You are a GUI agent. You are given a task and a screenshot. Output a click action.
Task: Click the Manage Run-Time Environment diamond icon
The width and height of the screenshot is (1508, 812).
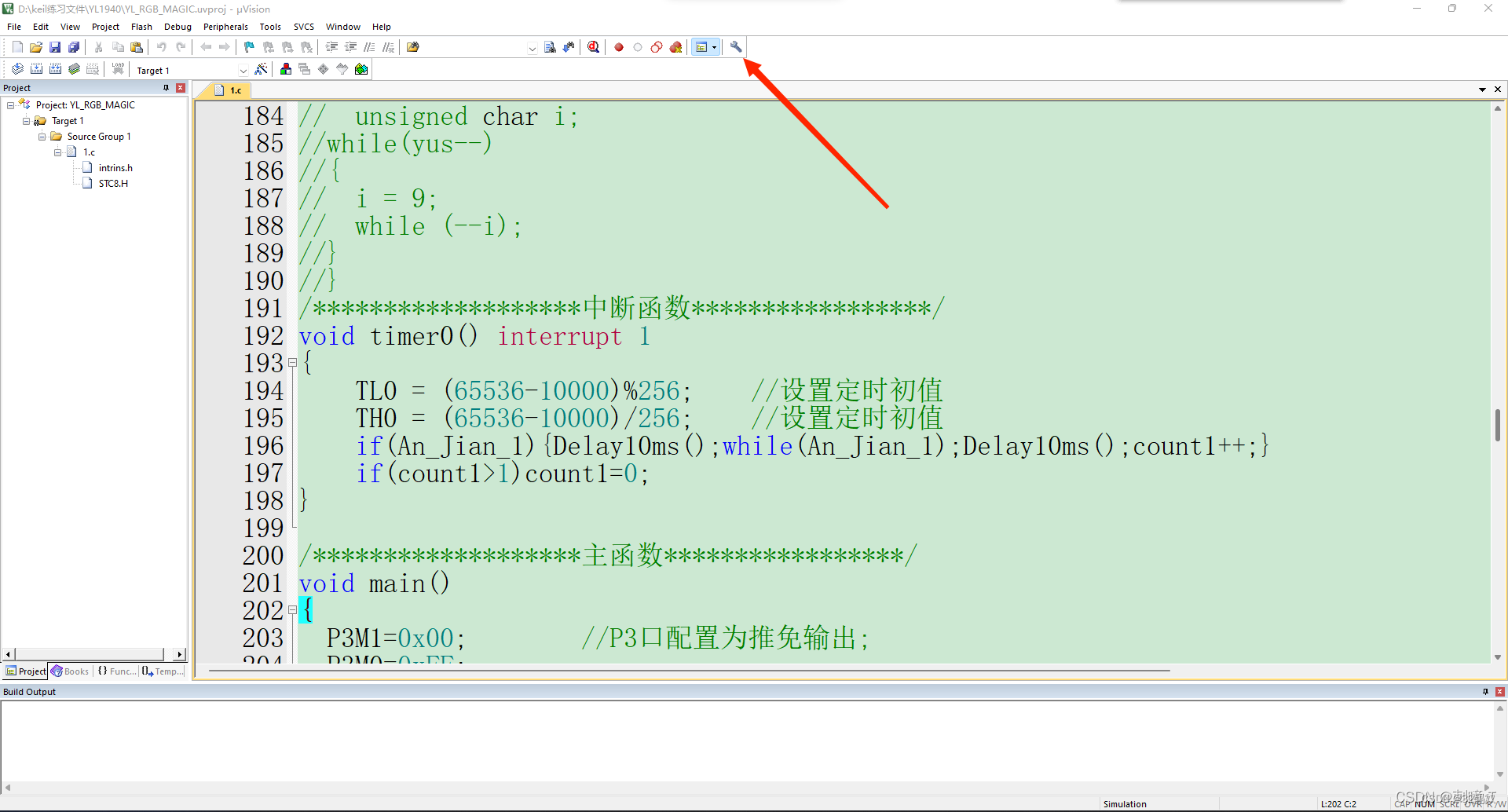(x=324, y=69)
